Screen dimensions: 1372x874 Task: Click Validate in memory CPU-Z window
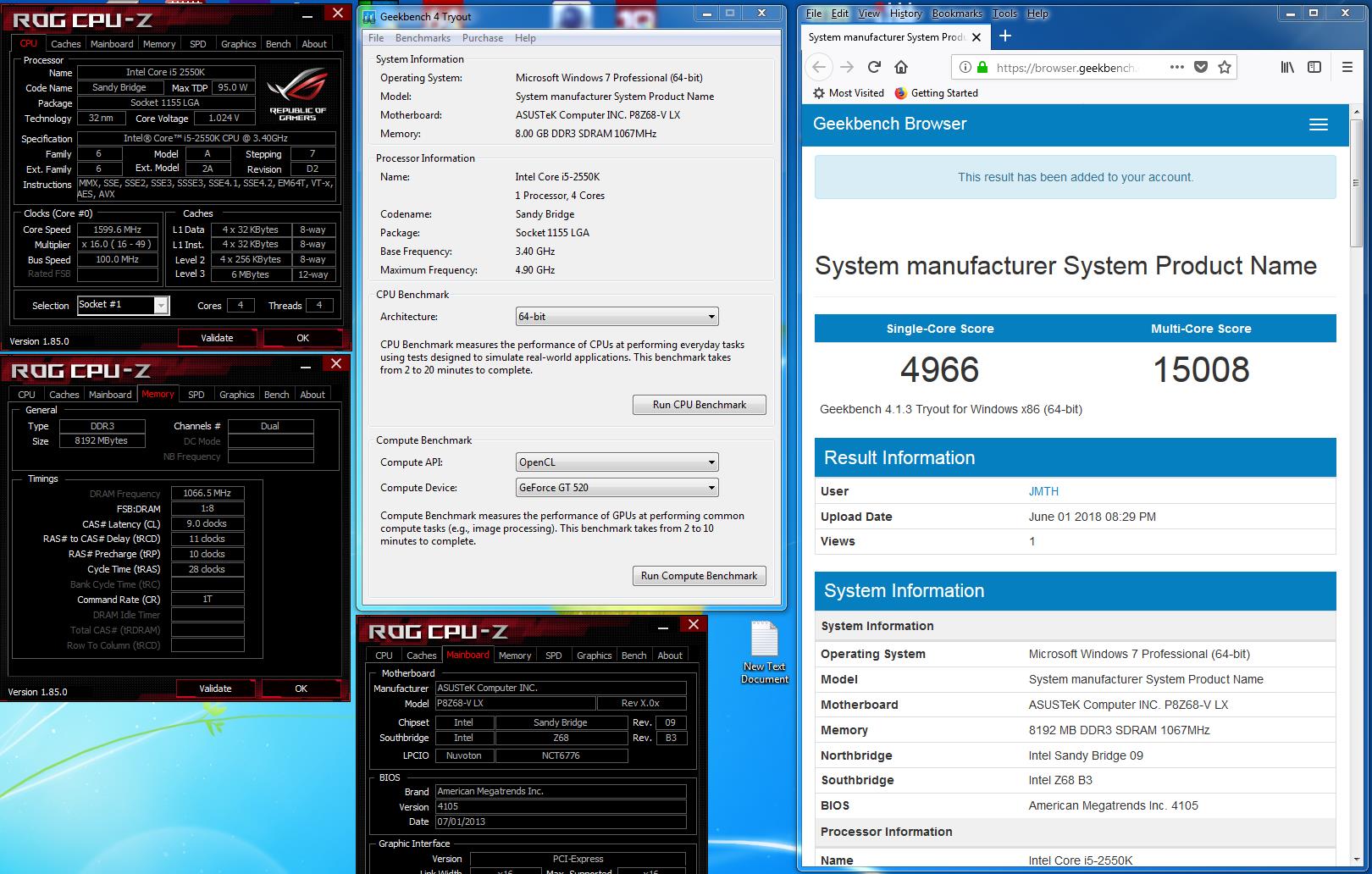click(215, 689)
